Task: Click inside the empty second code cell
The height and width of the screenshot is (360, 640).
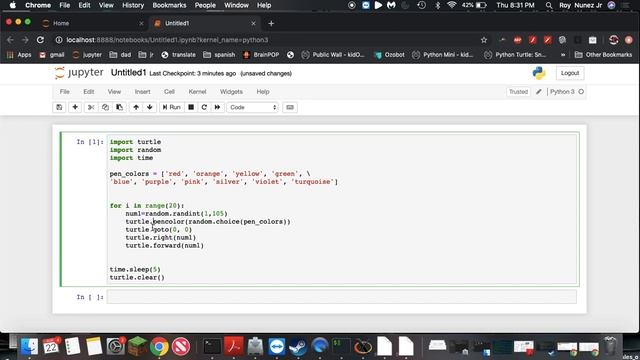Action: 342,297
